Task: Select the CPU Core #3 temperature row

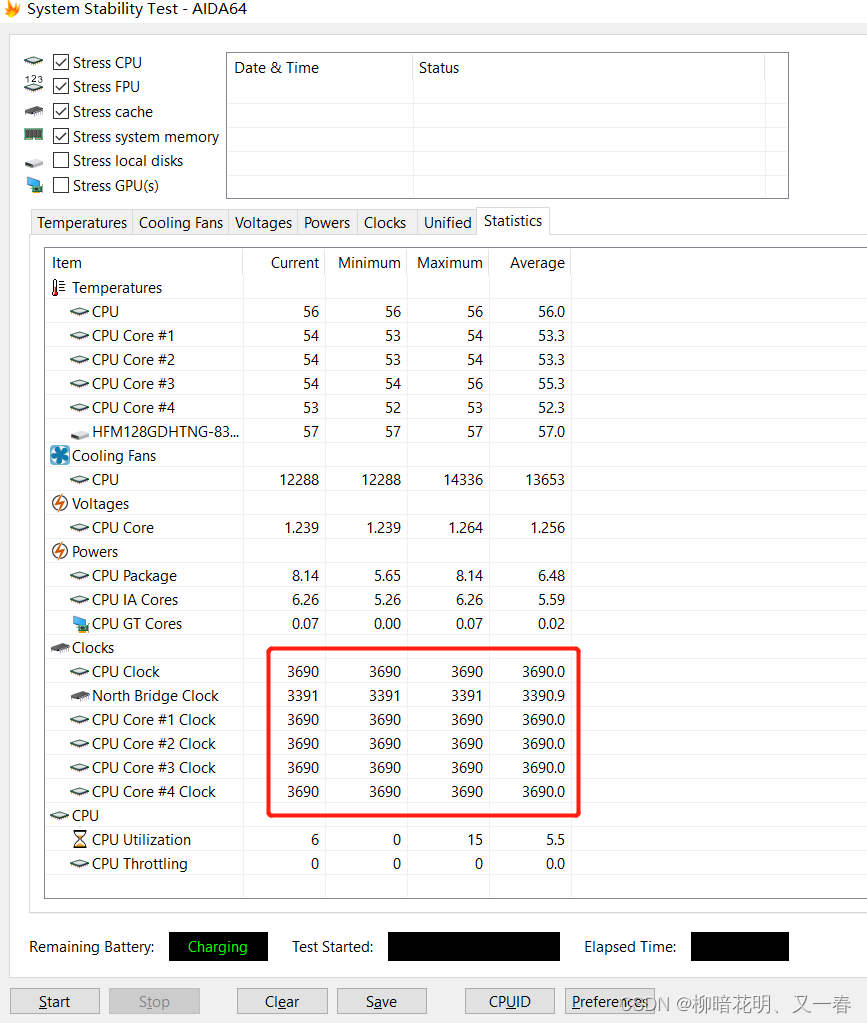Action: click(x=308, y=384)
